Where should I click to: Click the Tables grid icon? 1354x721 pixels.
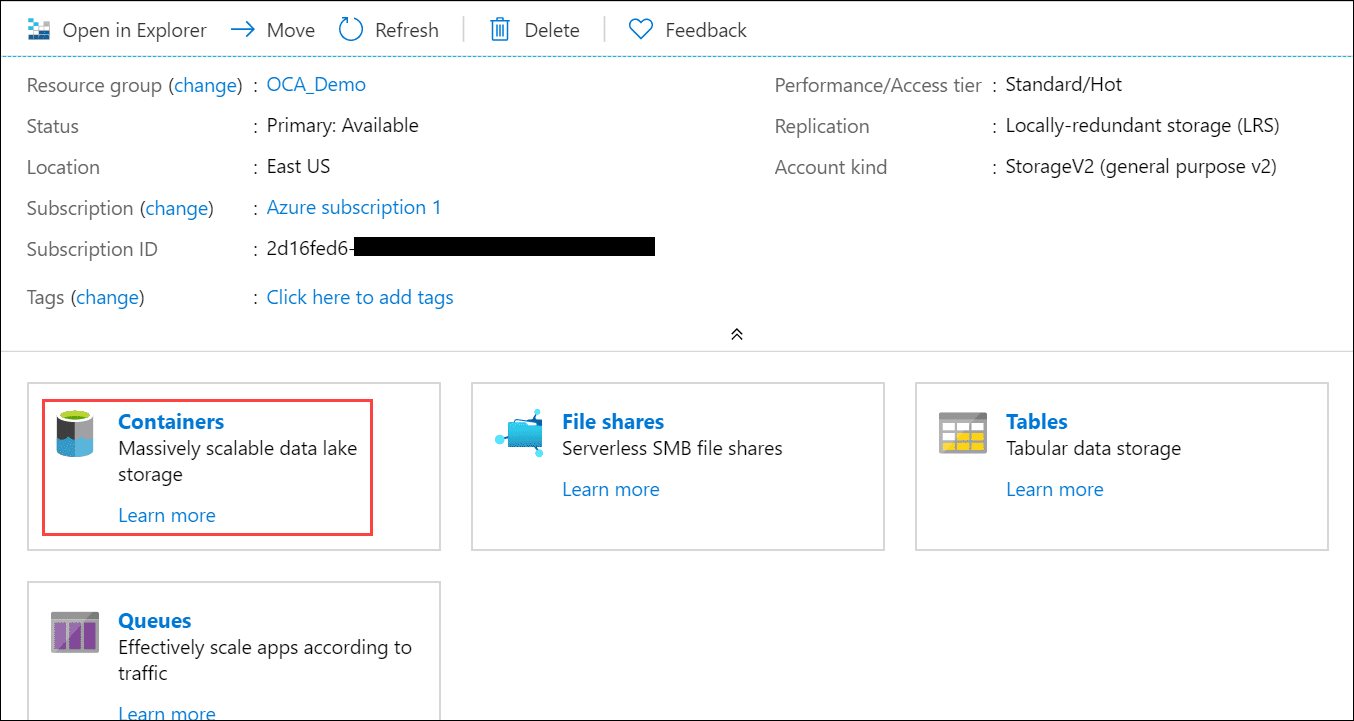click(963, 433)
